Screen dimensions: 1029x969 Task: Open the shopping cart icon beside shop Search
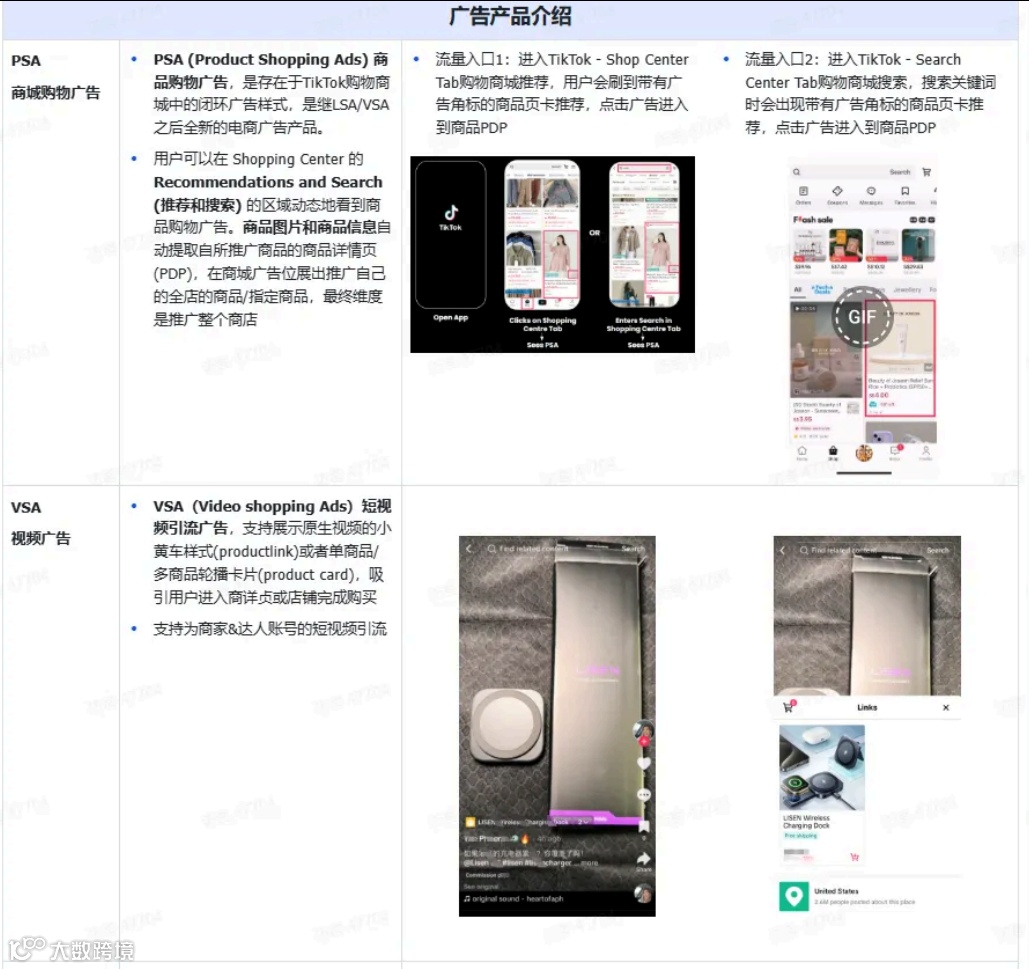coord(927,172)
